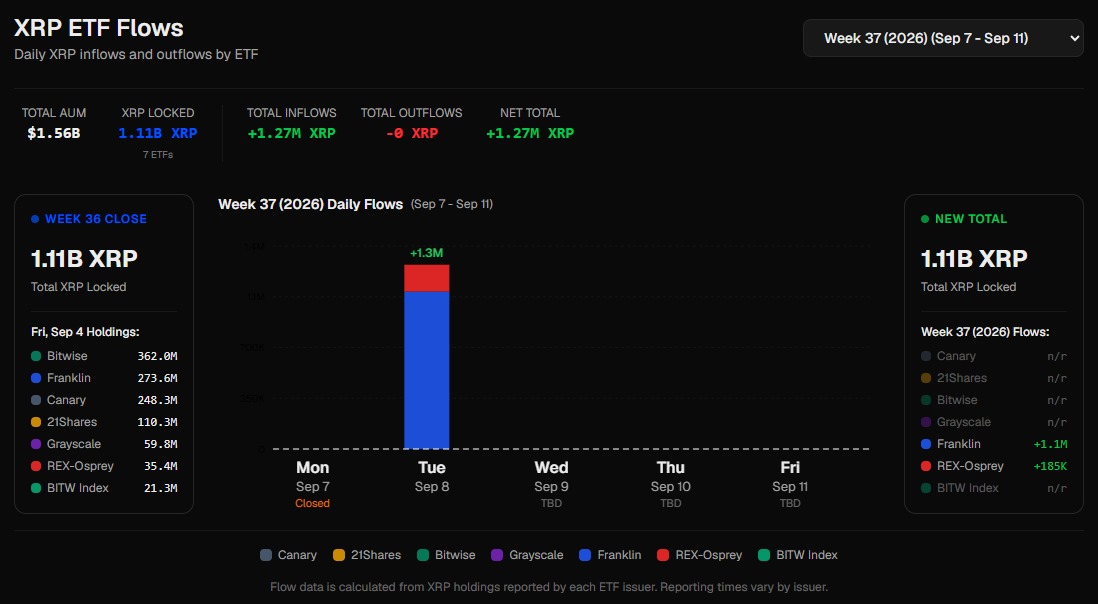
Task: Toggle REX-Osprey series in the chart legend
Action: [x=700, y=555]
